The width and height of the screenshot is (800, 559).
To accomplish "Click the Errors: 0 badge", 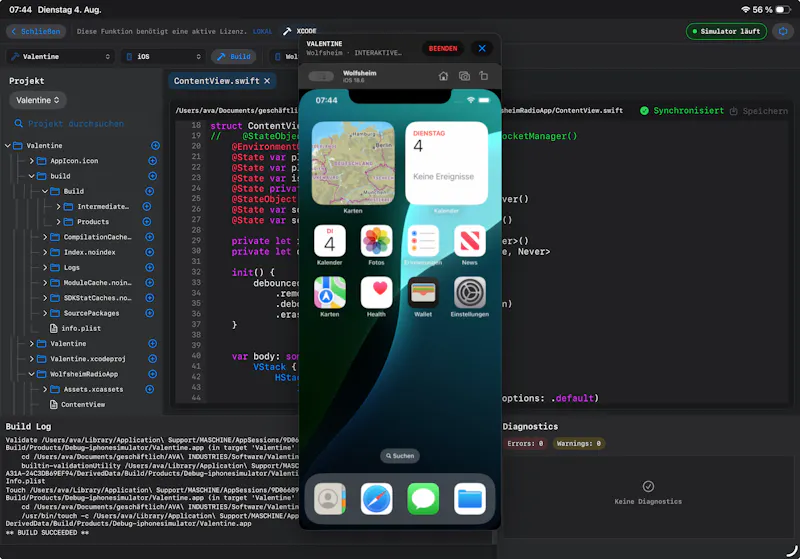I will point(525,443).
